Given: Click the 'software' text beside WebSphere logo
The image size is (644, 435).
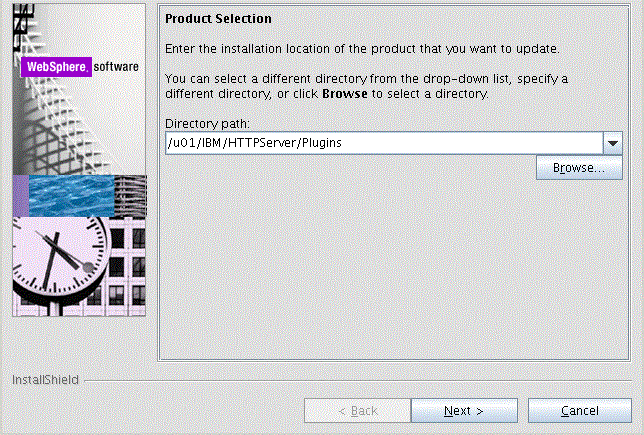Looking at the screenshot, I should [117, 67].
